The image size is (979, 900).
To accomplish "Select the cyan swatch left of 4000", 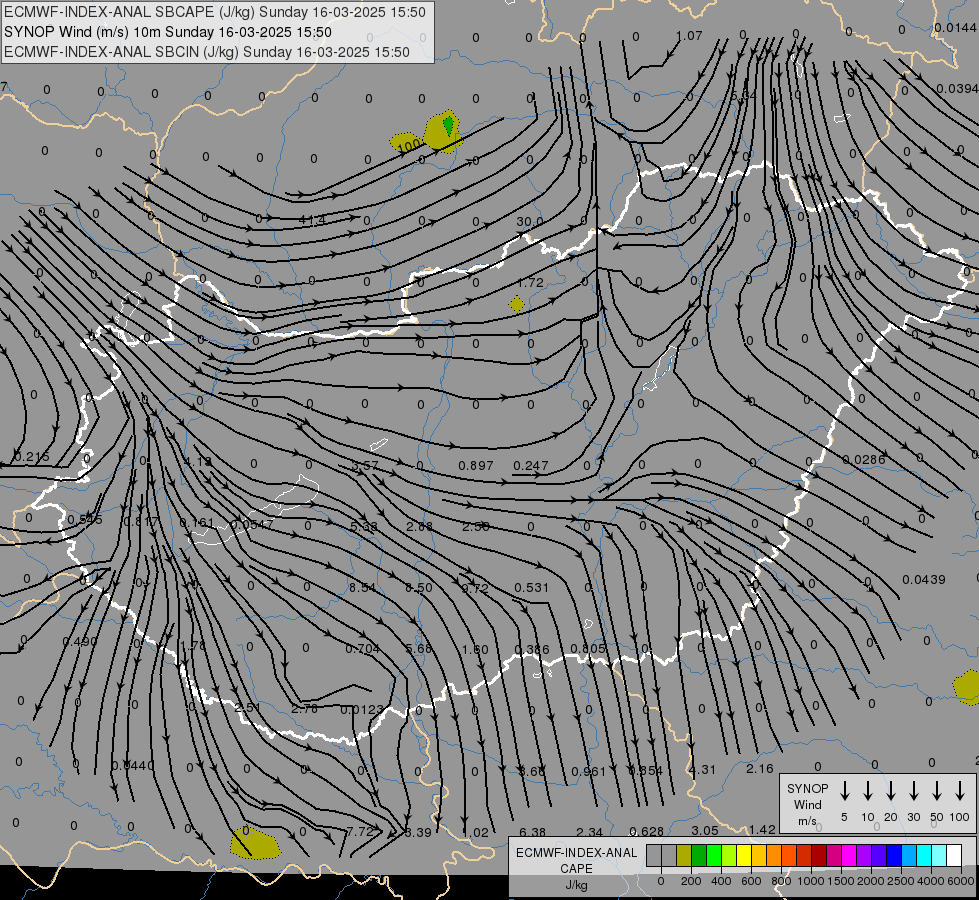I will (923, 856).
